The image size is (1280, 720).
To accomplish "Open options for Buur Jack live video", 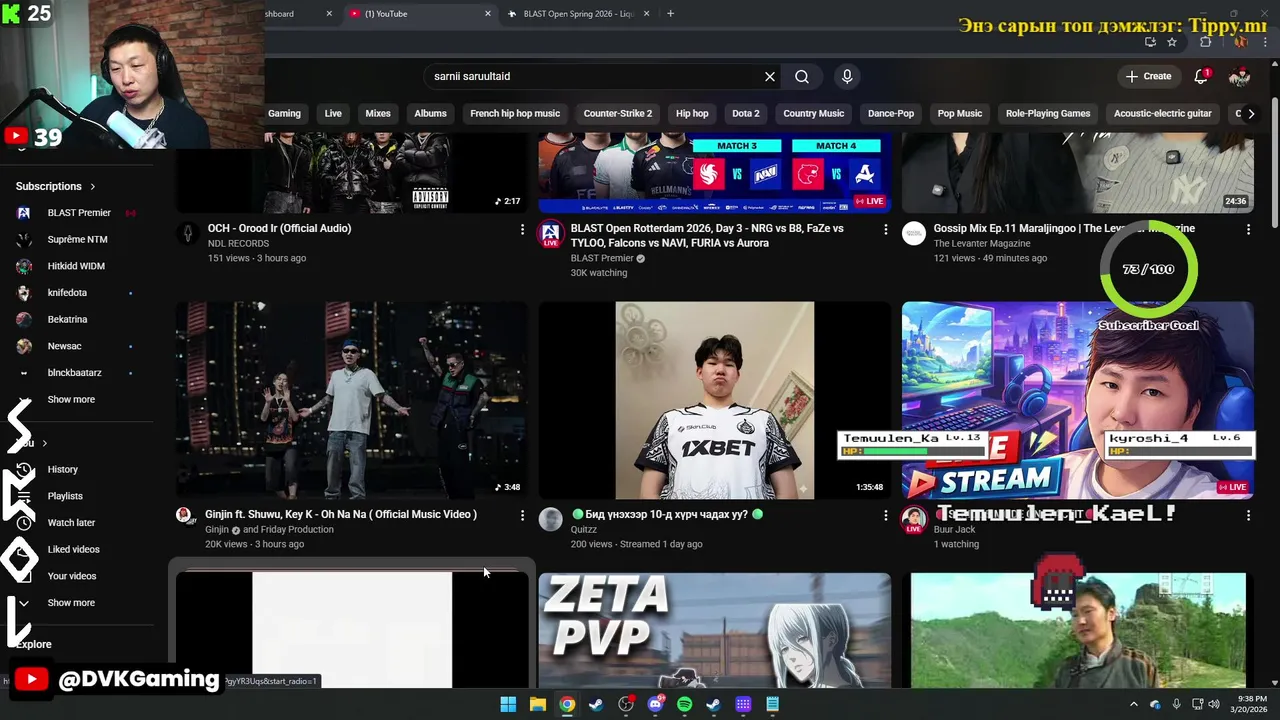I will click(x=1248, y=515).
